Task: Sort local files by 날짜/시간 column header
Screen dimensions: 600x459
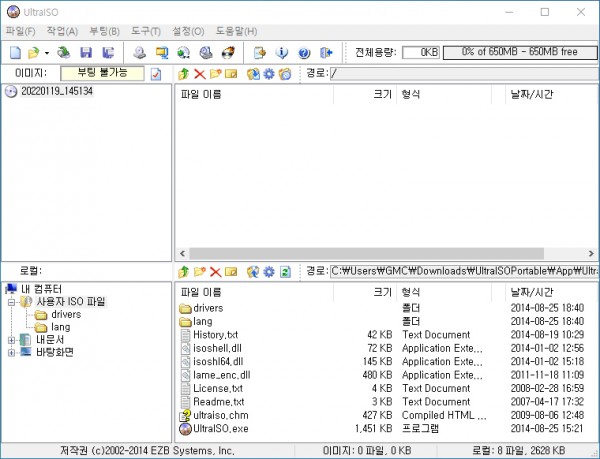Action: 552,292
